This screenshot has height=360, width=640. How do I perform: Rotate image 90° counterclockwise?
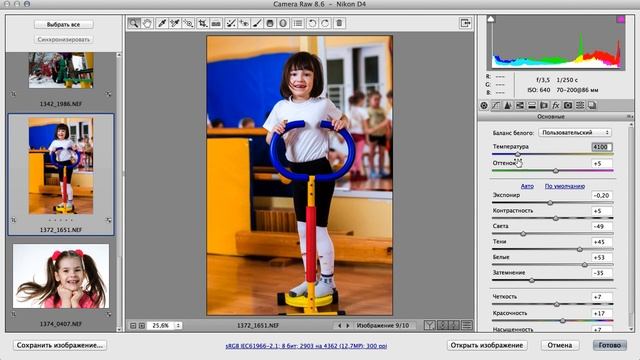pyautogui.click(x=312, y=23)
